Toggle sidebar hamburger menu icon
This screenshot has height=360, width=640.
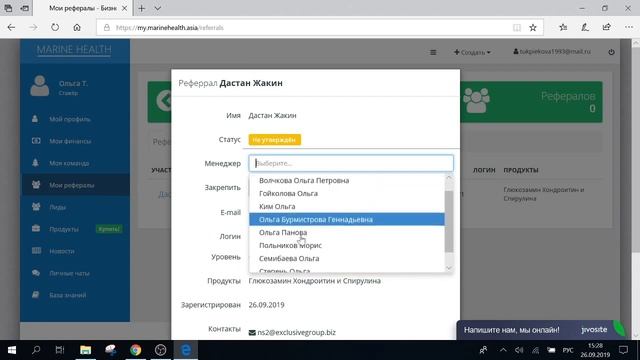click(433, 52)
